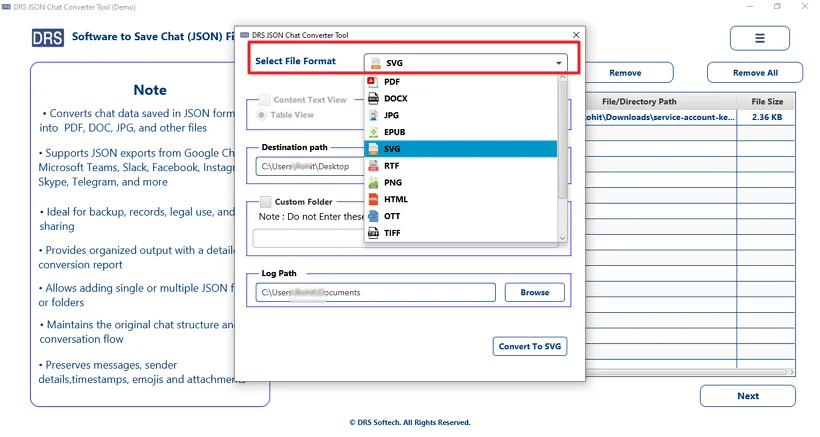Screen dimensions: 820x437
Task: Choose PDF from the format list
Action: point(460,82)
